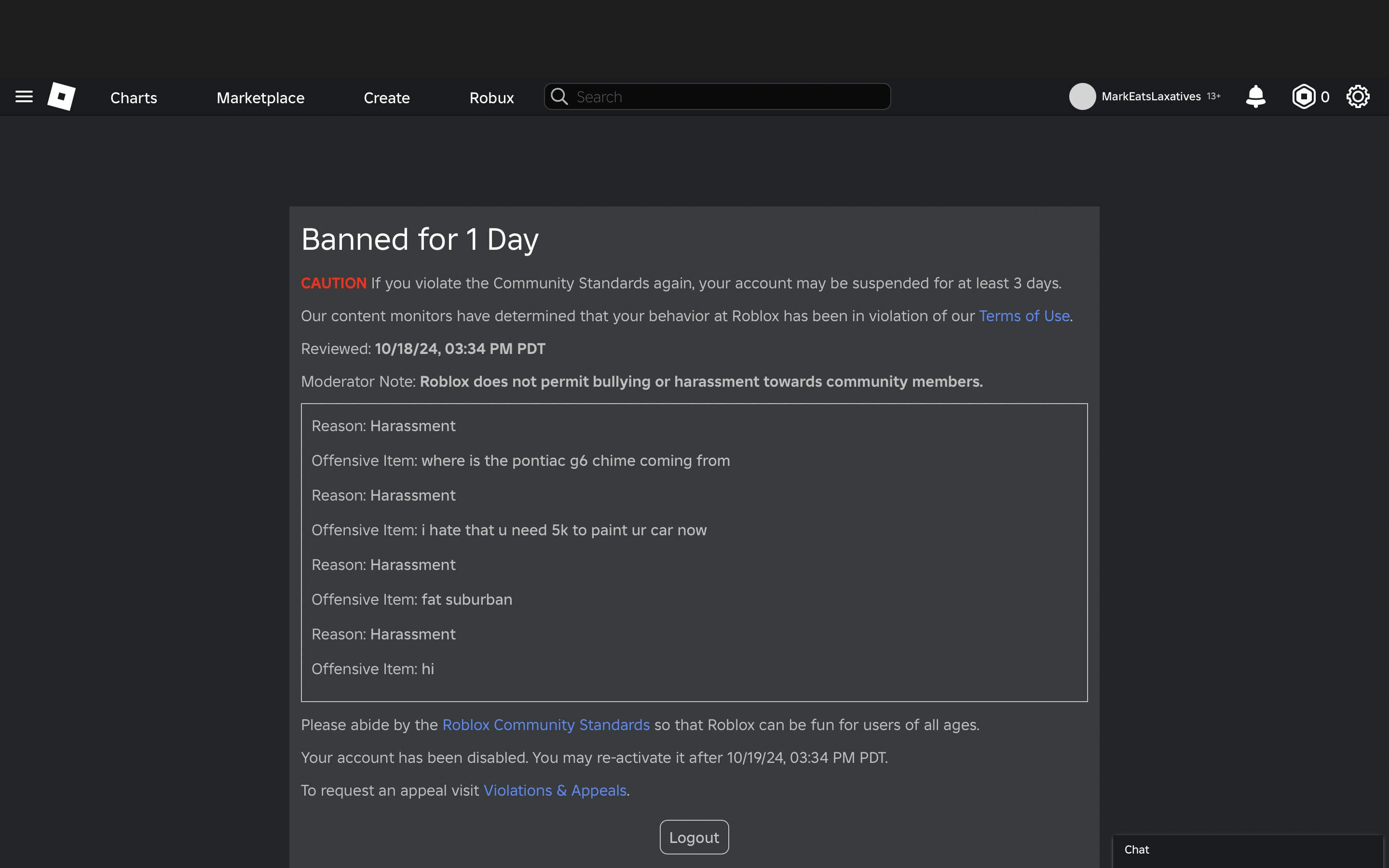
Task: Visit Violations & Appeals page
Action: pyautogui.click(x=555, y=790)
